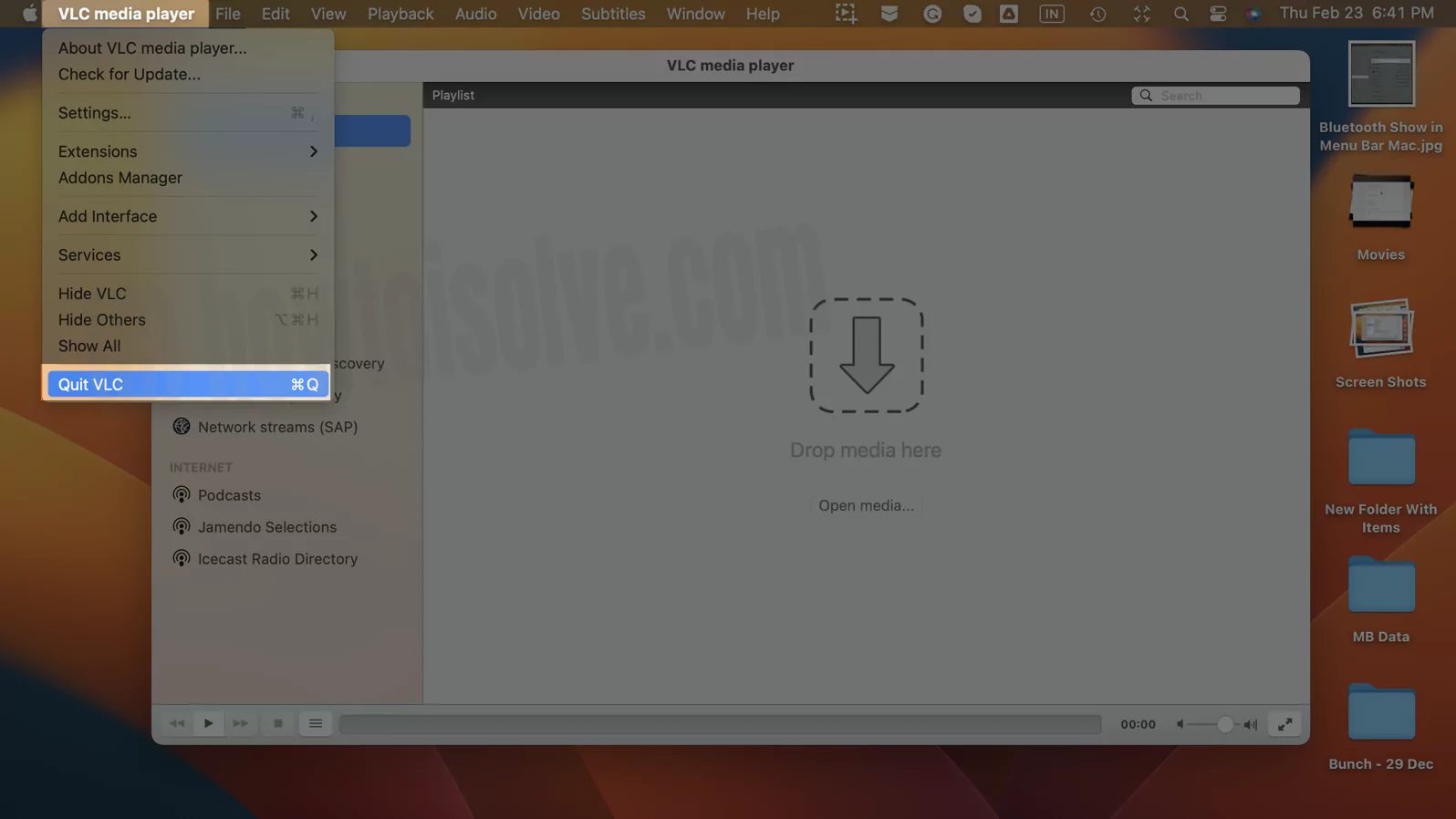Toggle fullscreen mode button
Screen dimensions: 1456x819
point(1285,724)
